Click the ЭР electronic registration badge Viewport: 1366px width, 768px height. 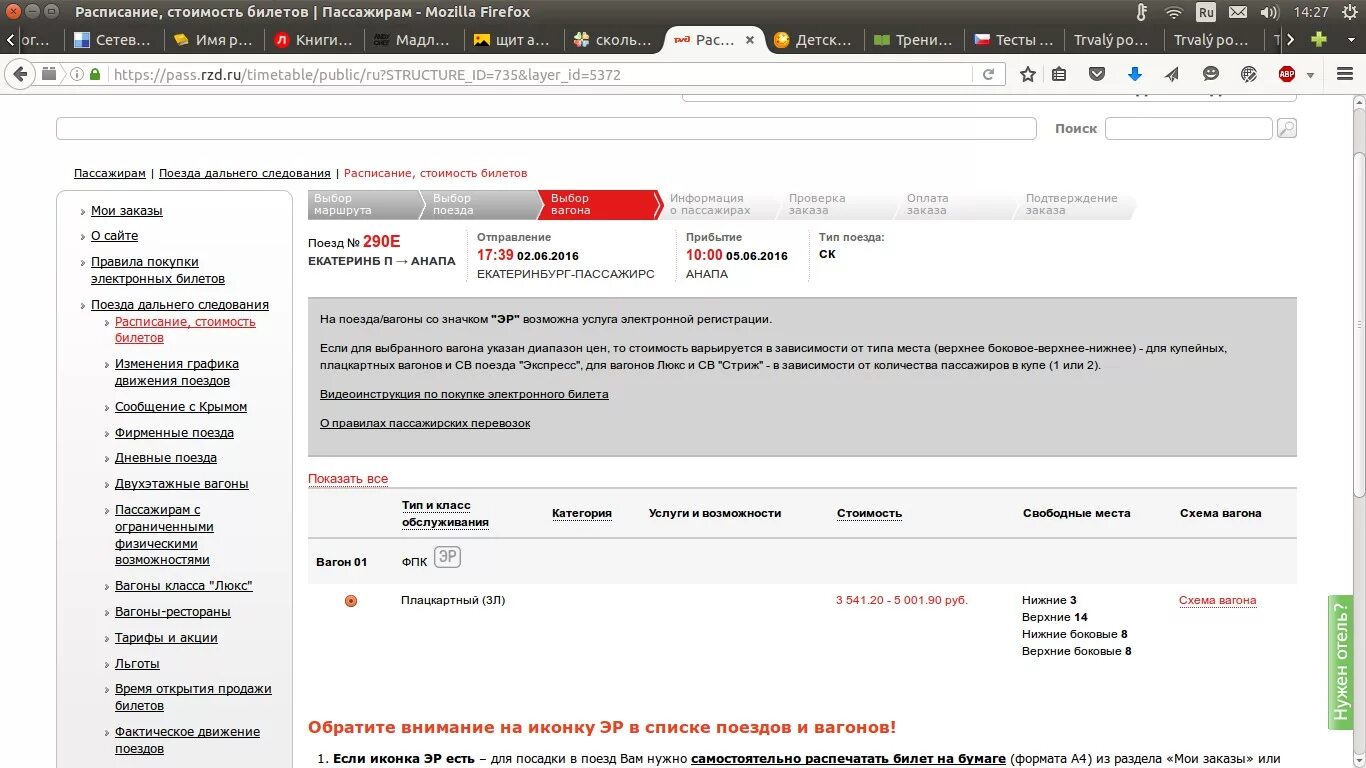point(447,557)
